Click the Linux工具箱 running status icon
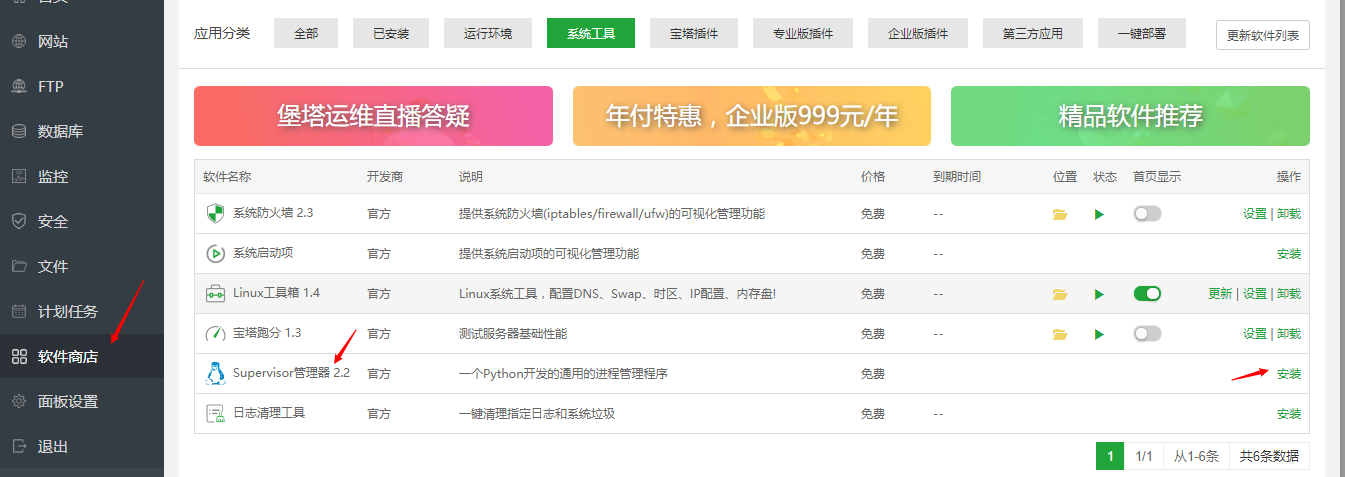This screenshot has width=1345, height=477. (x=1099, y=294)
